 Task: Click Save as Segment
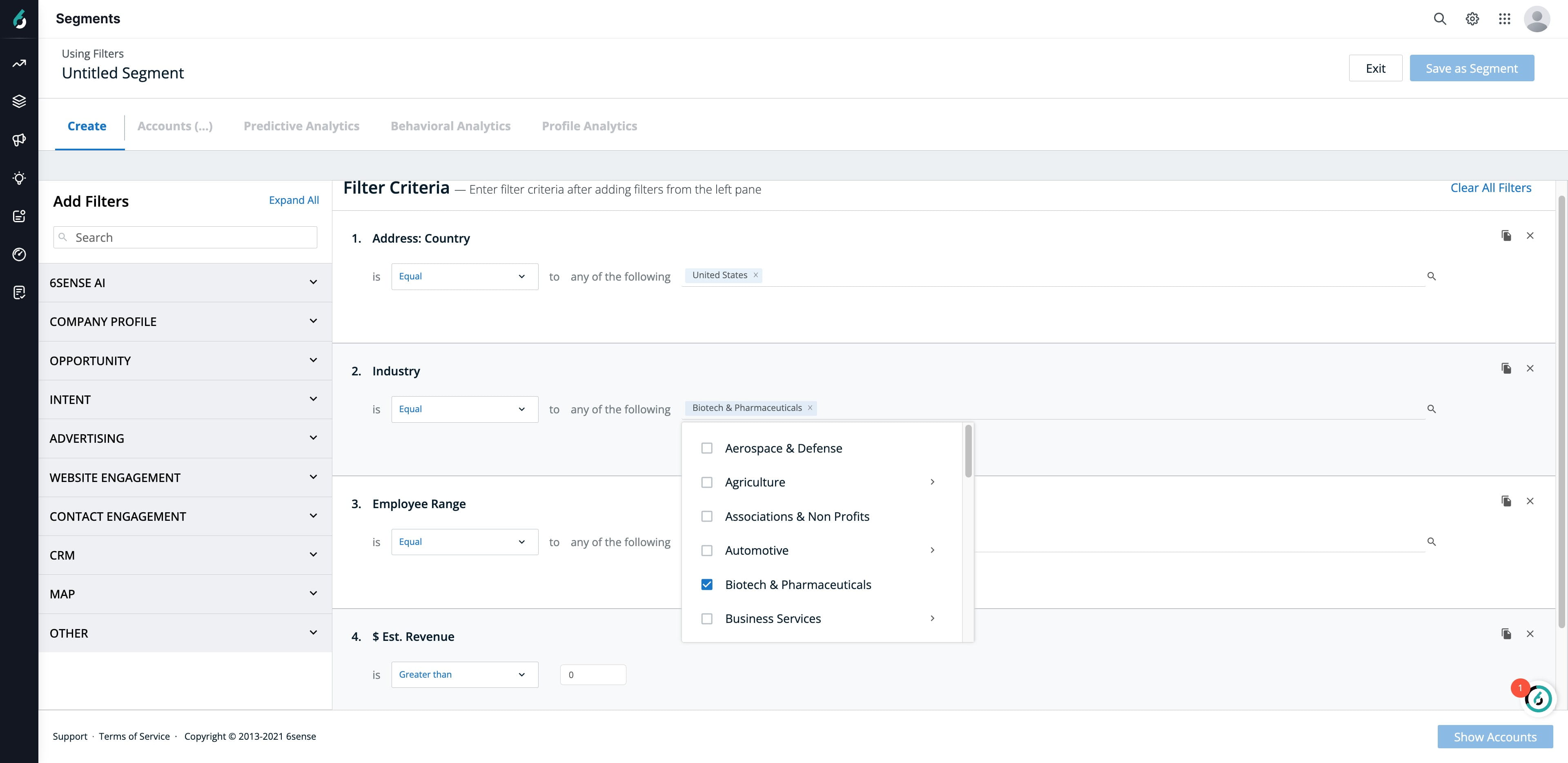(1472, 68)
